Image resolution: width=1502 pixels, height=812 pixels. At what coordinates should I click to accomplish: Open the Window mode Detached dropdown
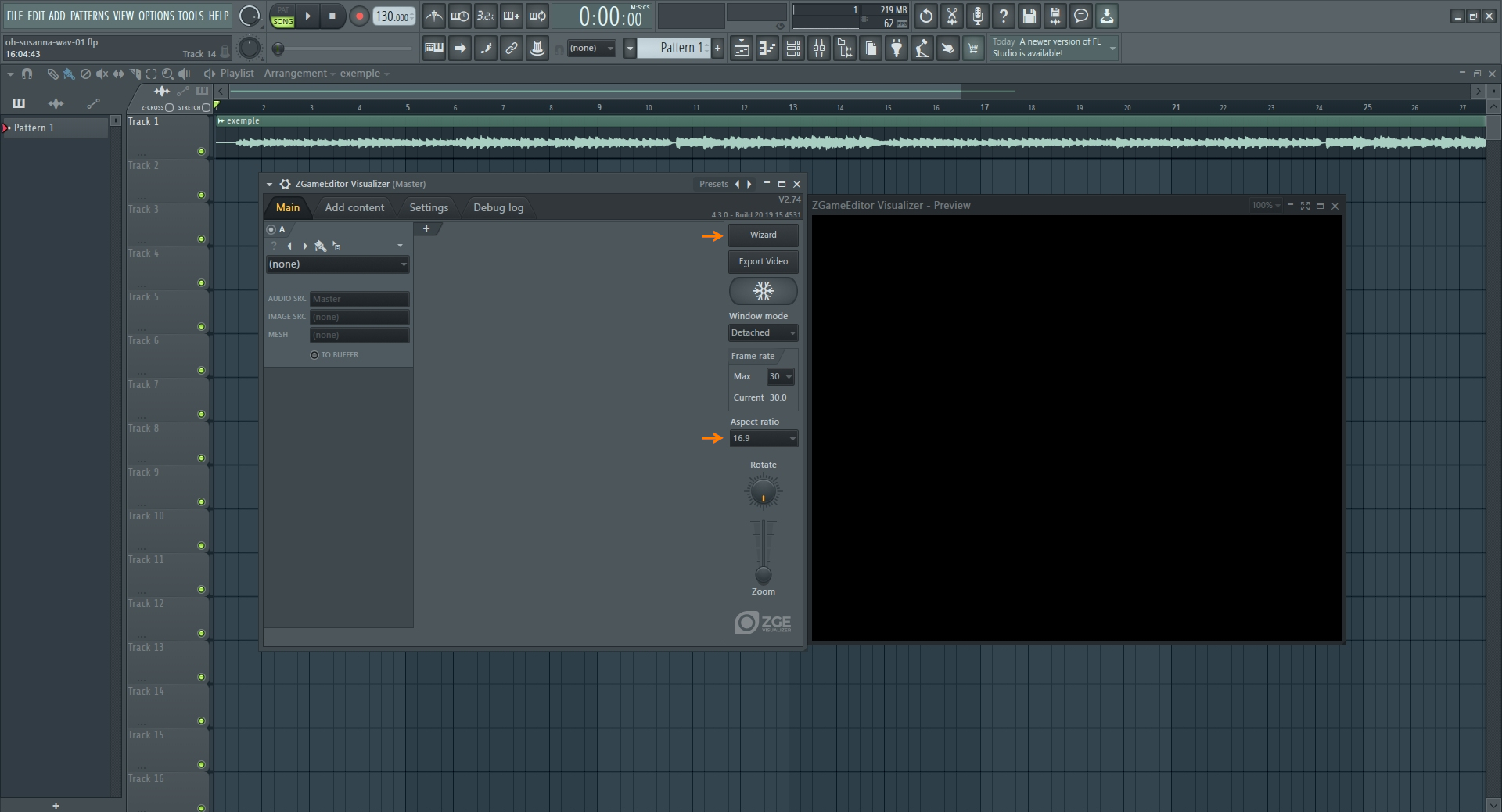click(x=763, y=333)
